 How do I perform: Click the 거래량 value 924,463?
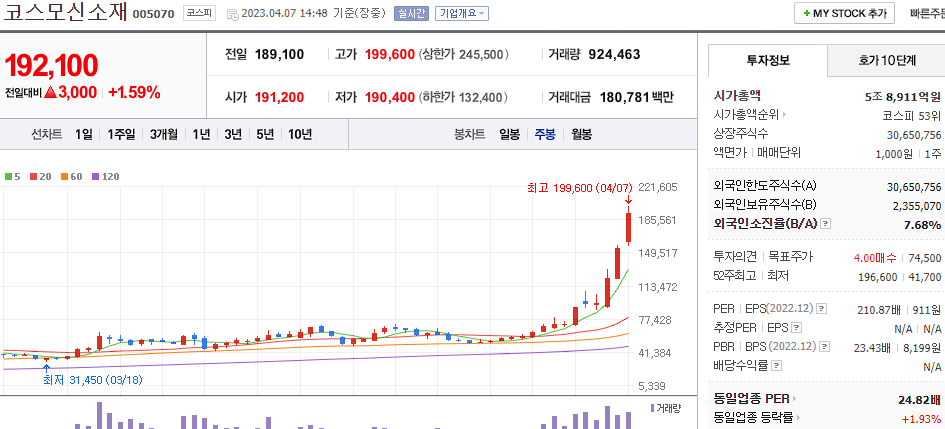pyautogui.click(x=614, y=55)
